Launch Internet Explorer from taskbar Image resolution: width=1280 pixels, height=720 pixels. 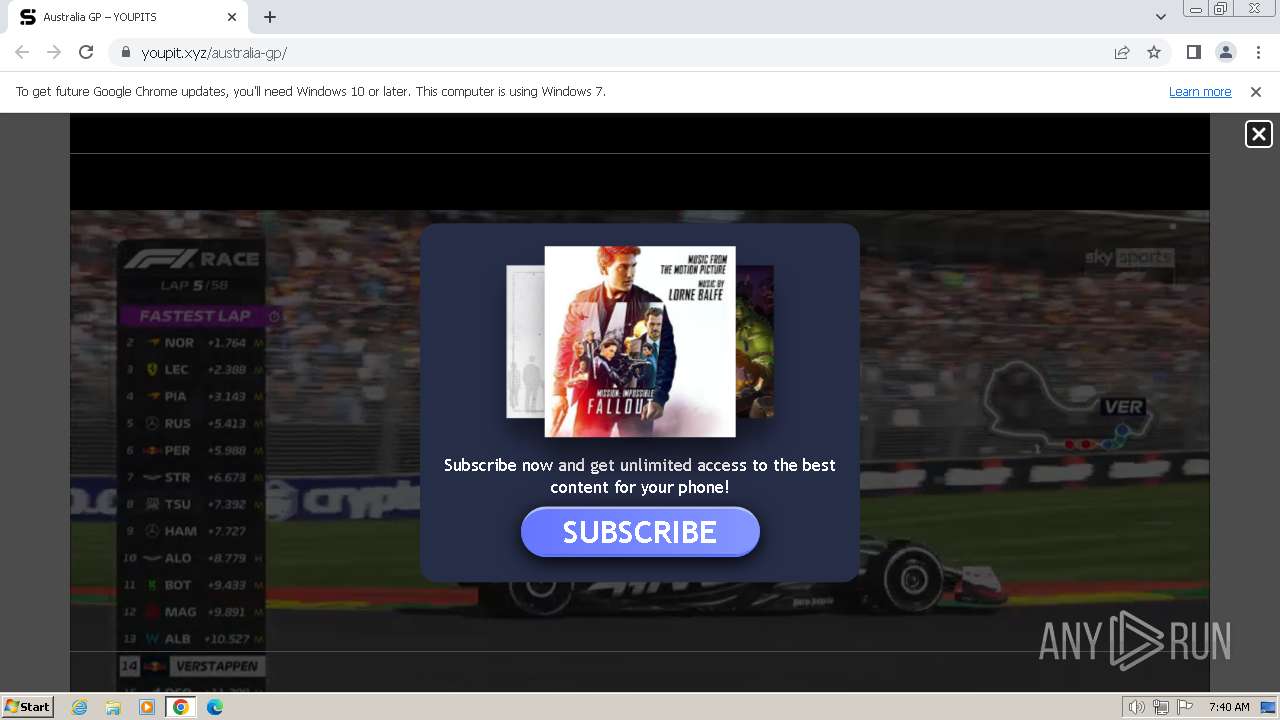(x=79, y=707)
